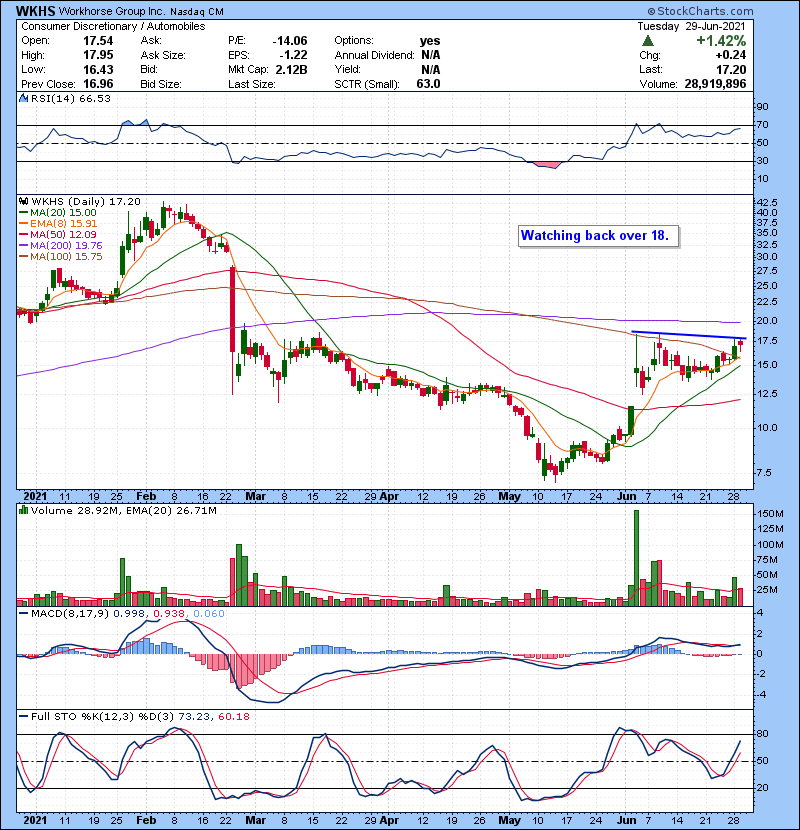Click the 'Watching back over 18.' annotation box
Image resolution: width=800 pixels, height=830 pixels.
point(598,236)
